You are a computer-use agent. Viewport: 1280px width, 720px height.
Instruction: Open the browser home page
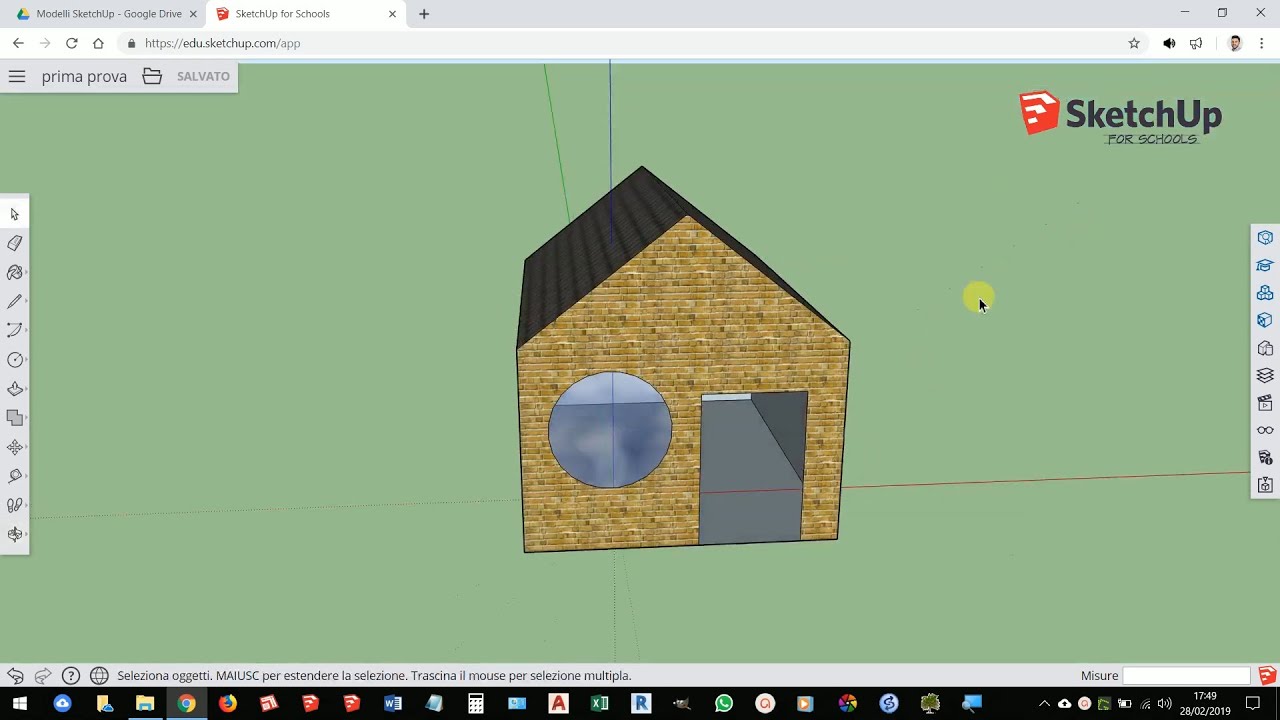point(98,43)
